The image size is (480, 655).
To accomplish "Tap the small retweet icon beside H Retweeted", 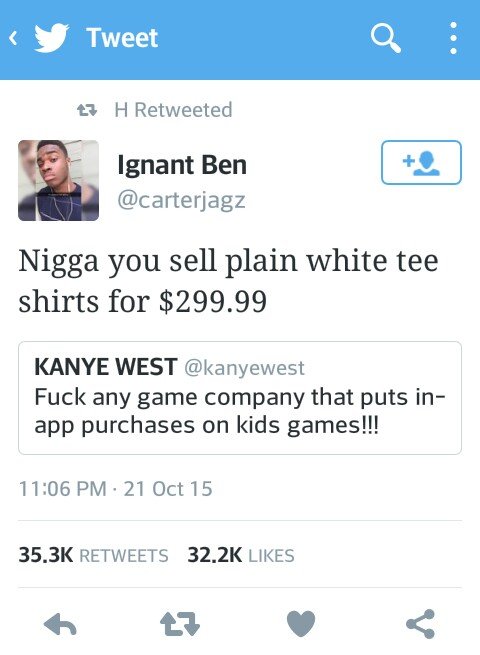I will [x=87, y=110].
